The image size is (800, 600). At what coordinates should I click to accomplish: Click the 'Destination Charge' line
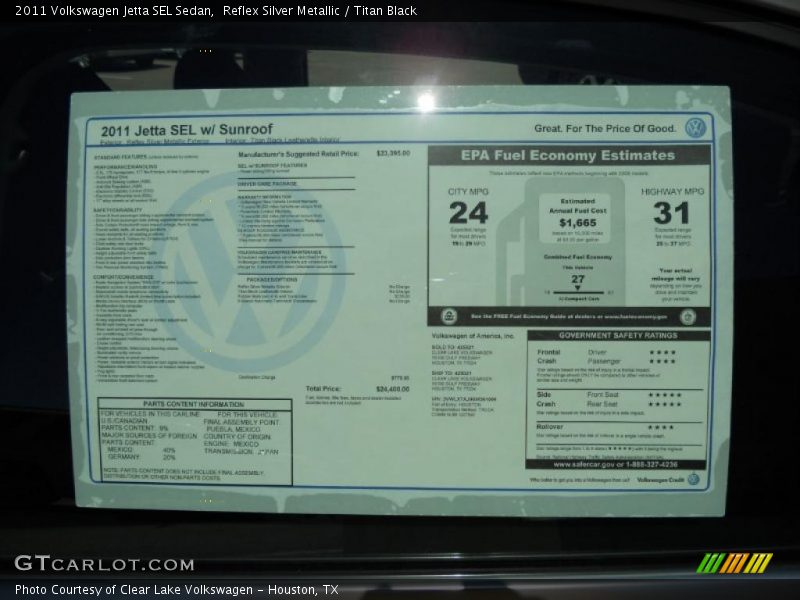tap(324, 378)
